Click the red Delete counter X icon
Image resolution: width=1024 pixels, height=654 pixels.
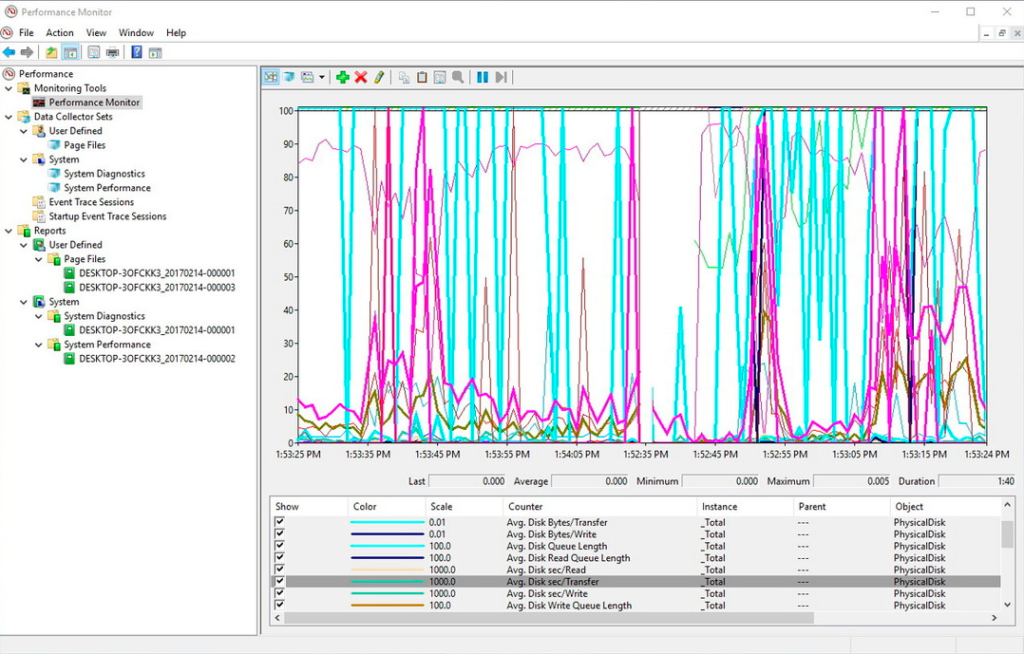(x=361, y=77)
